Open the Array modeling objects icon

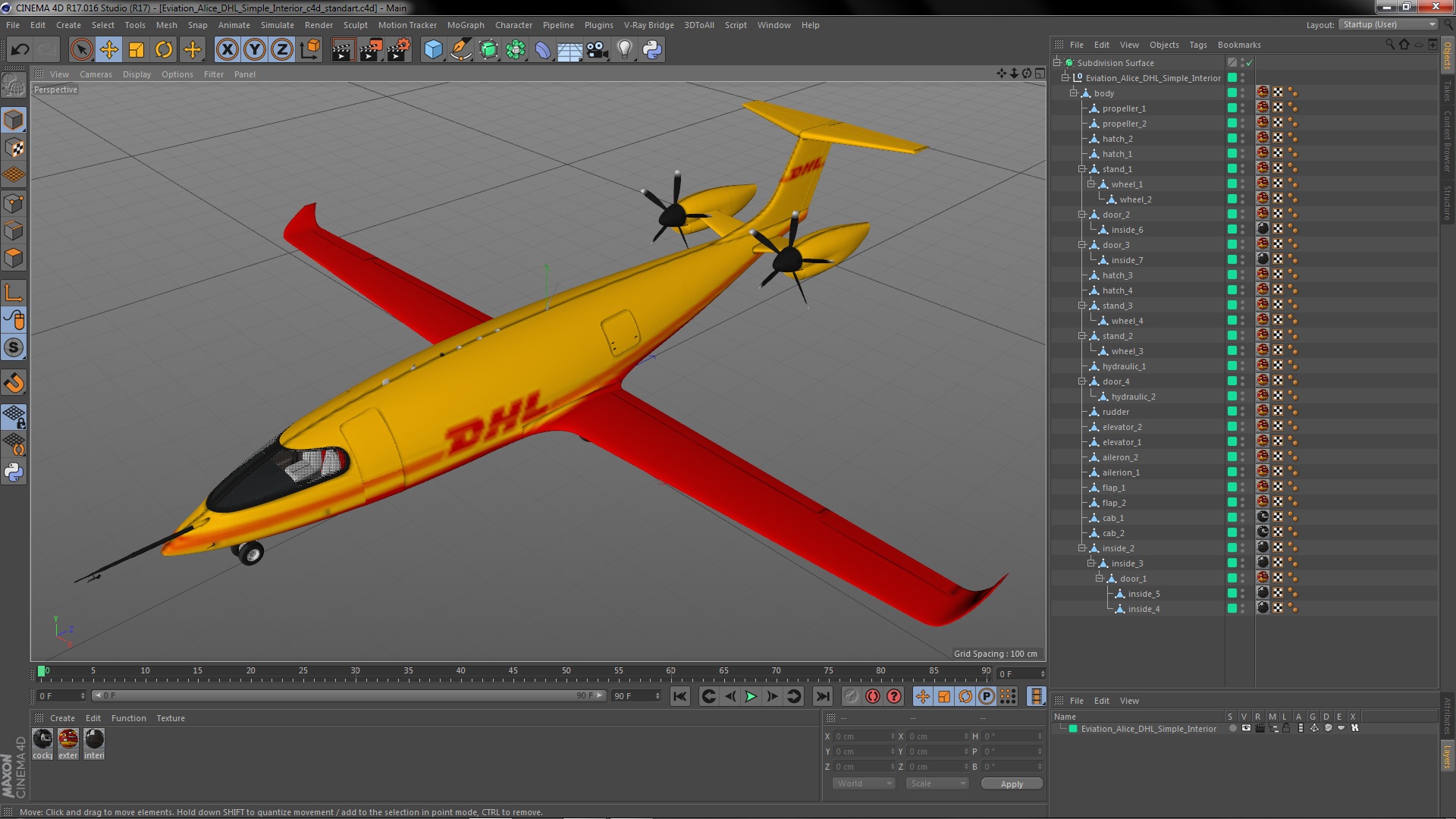click(516, 50)
